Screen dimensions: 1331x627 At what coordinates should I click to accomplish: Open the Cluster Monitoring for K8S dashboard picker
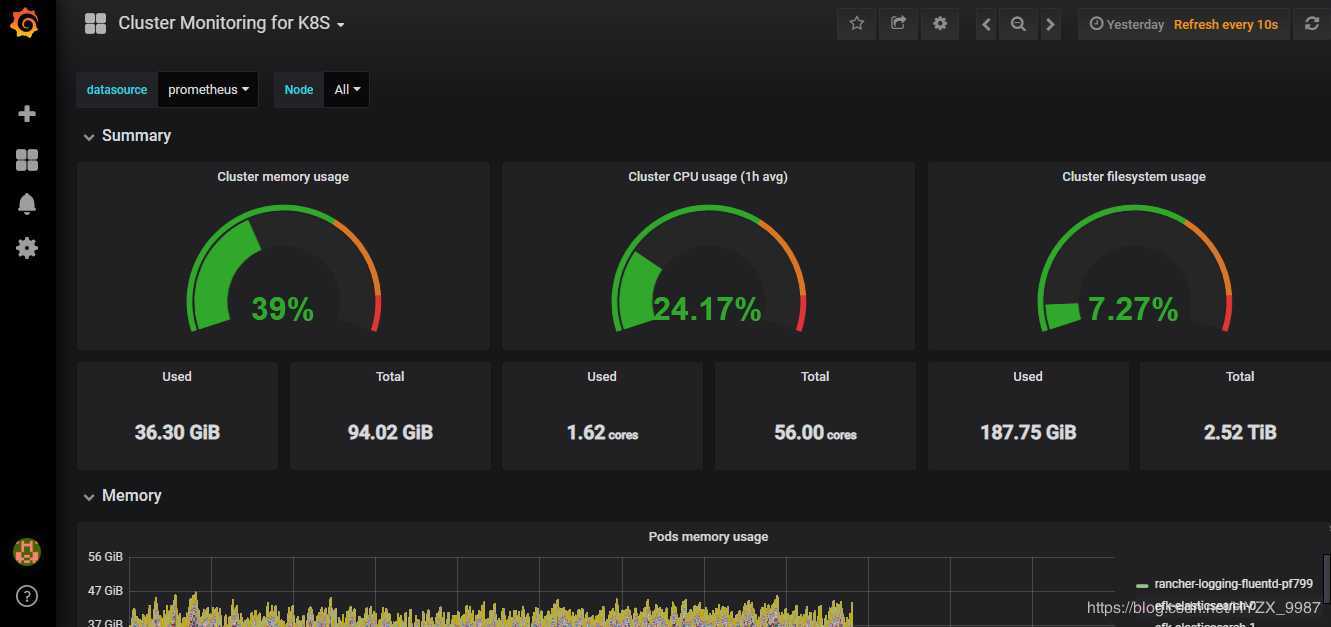[x=231, y=23]
